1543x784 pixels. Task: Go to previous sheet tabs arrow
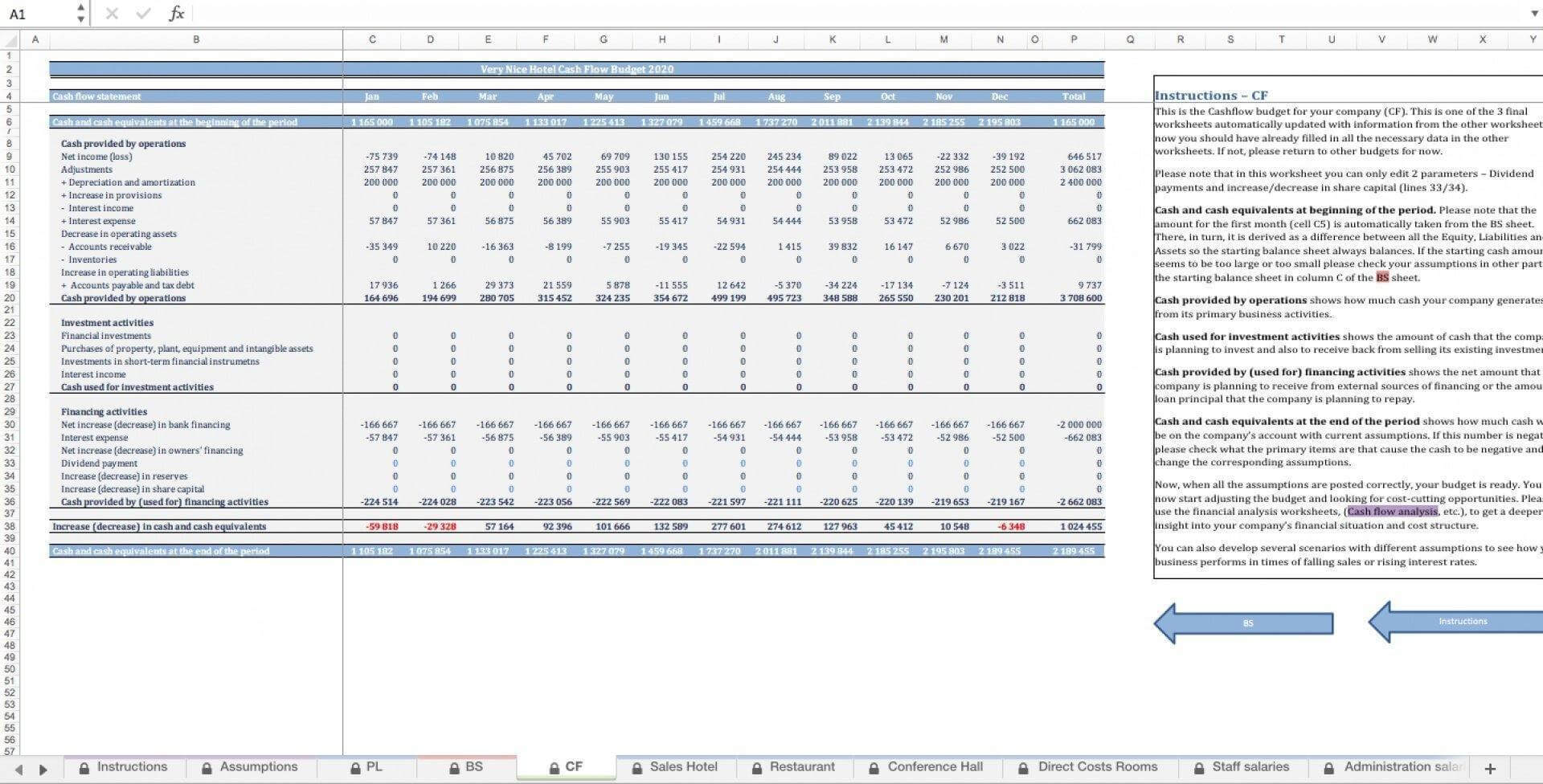coord(18,769)
